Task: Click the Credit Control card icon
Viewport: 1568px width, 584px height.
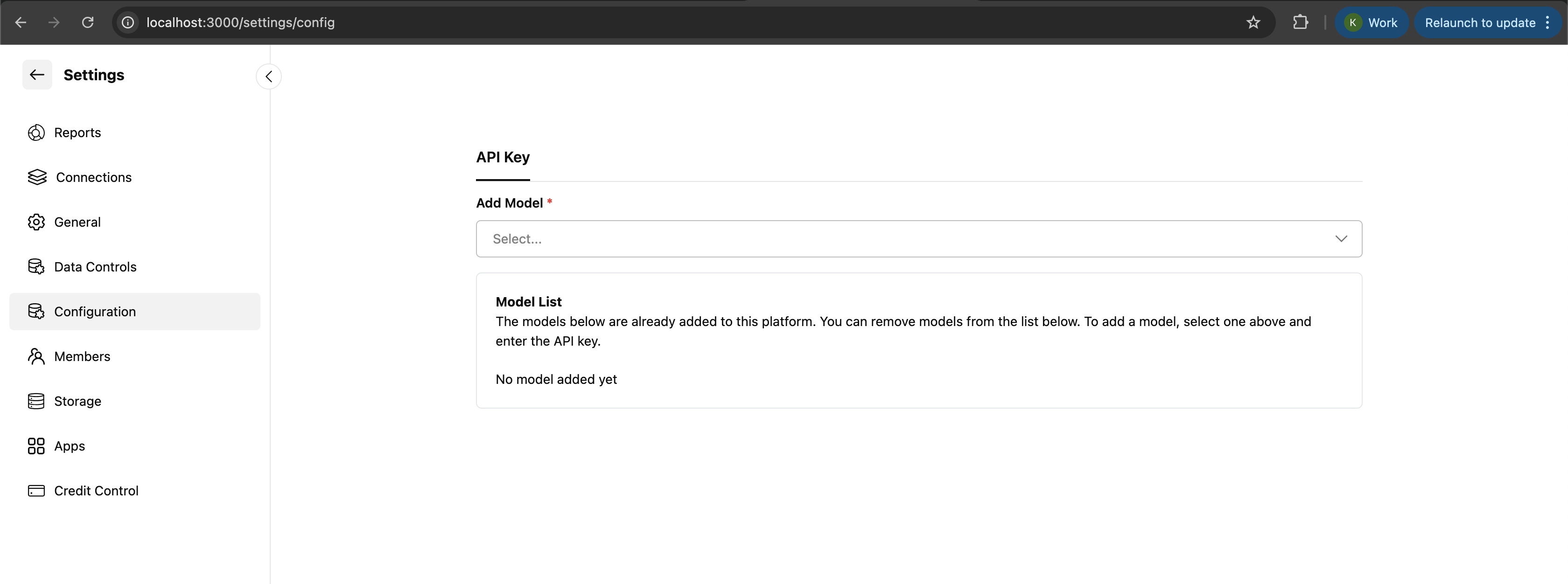Action: 36,490
